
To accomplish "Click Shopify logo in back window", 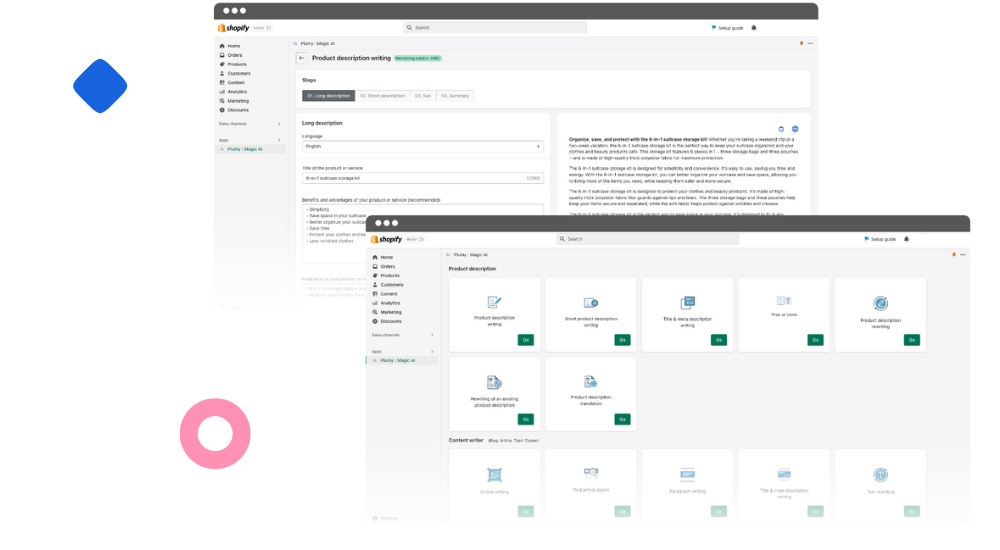I will (233, 28).
